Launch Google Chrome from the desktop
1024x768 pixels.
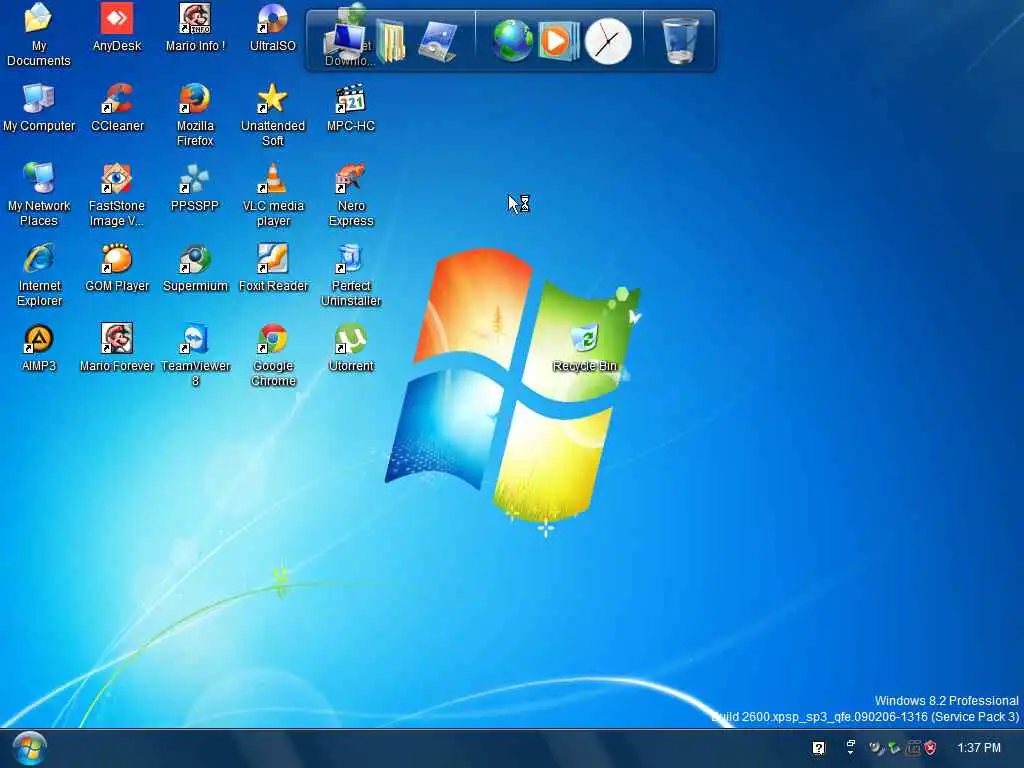pos(273,355)
